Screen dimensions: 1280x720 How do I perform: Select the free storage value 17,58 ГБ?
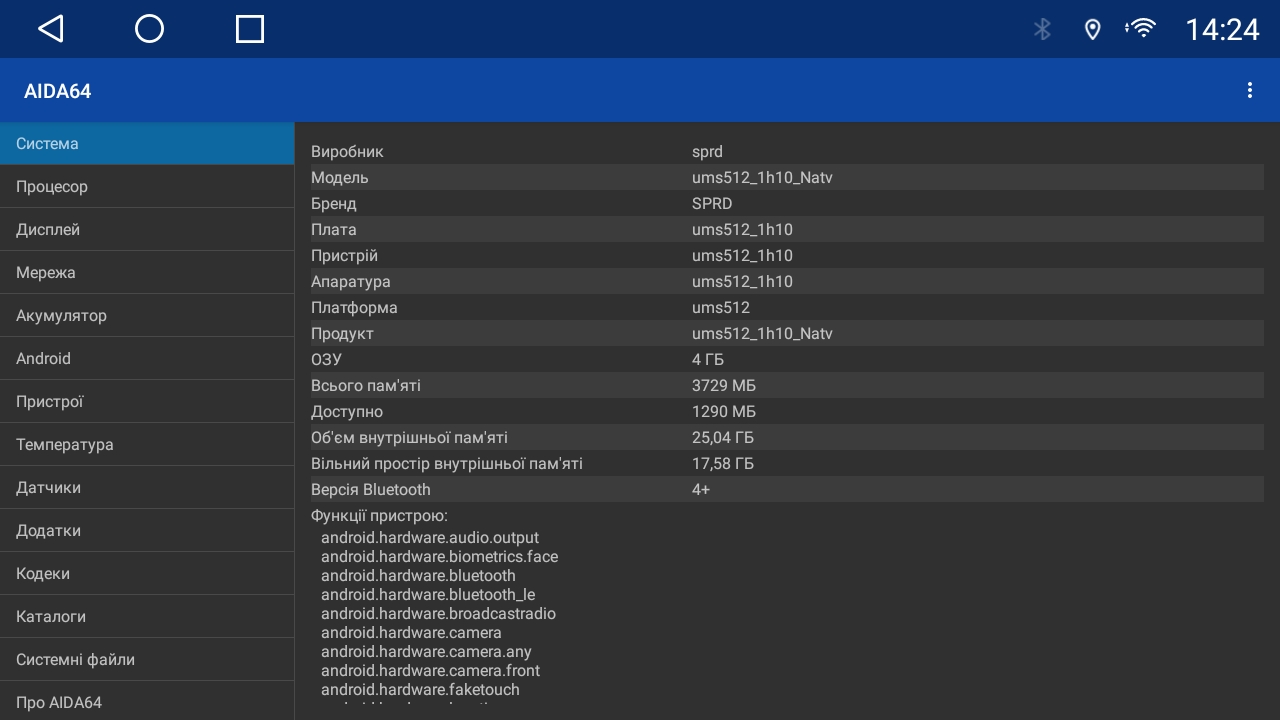723,464
